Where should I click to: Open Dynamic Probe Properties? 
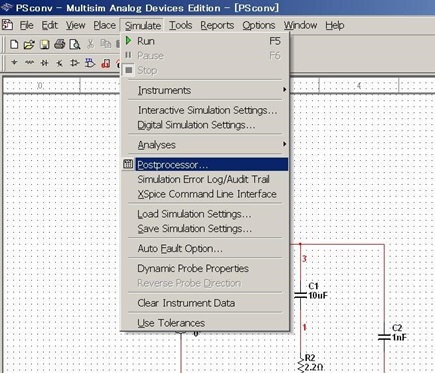coord(205,268)
